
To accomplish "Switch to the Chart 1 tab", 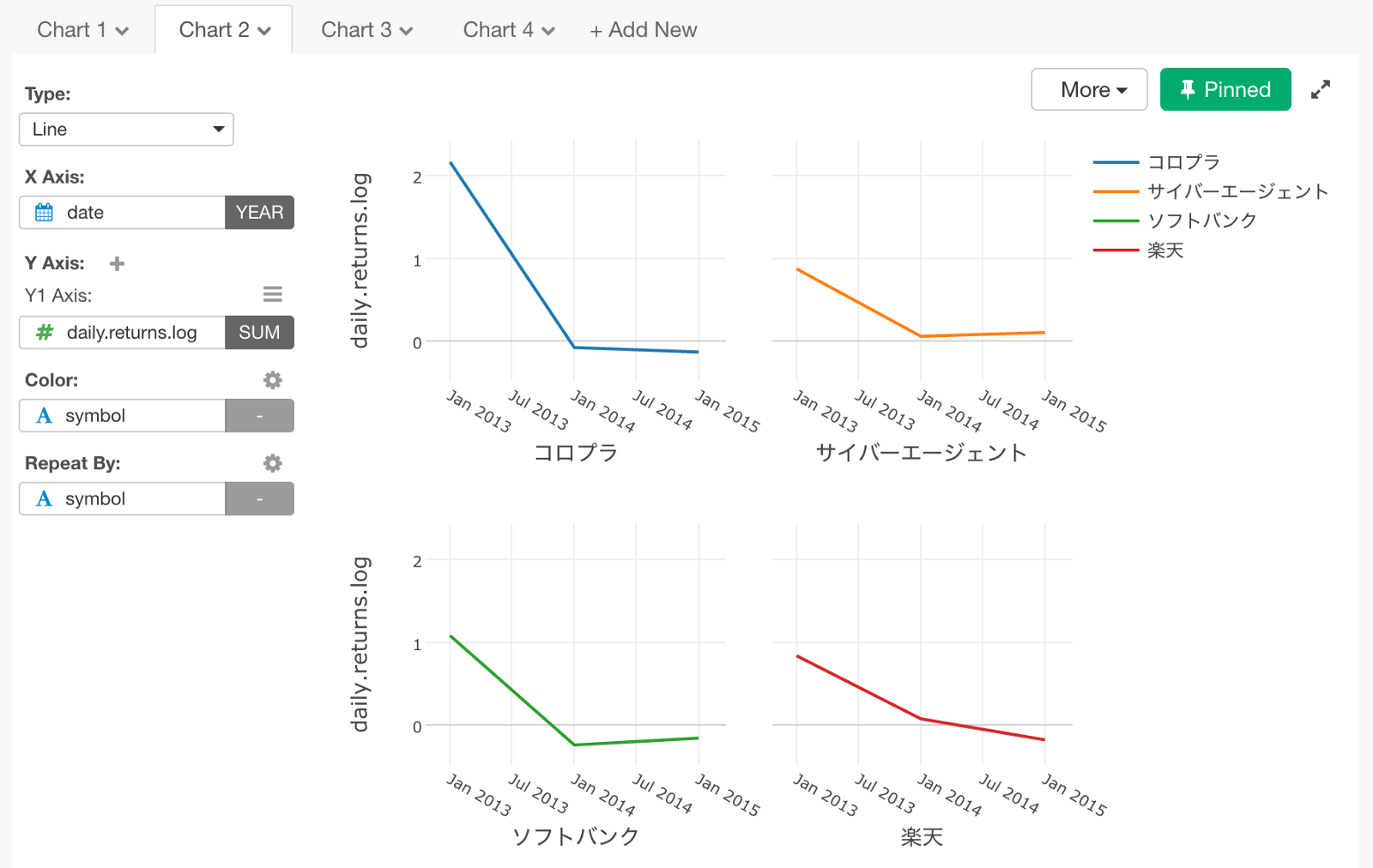I will point(82,30).
